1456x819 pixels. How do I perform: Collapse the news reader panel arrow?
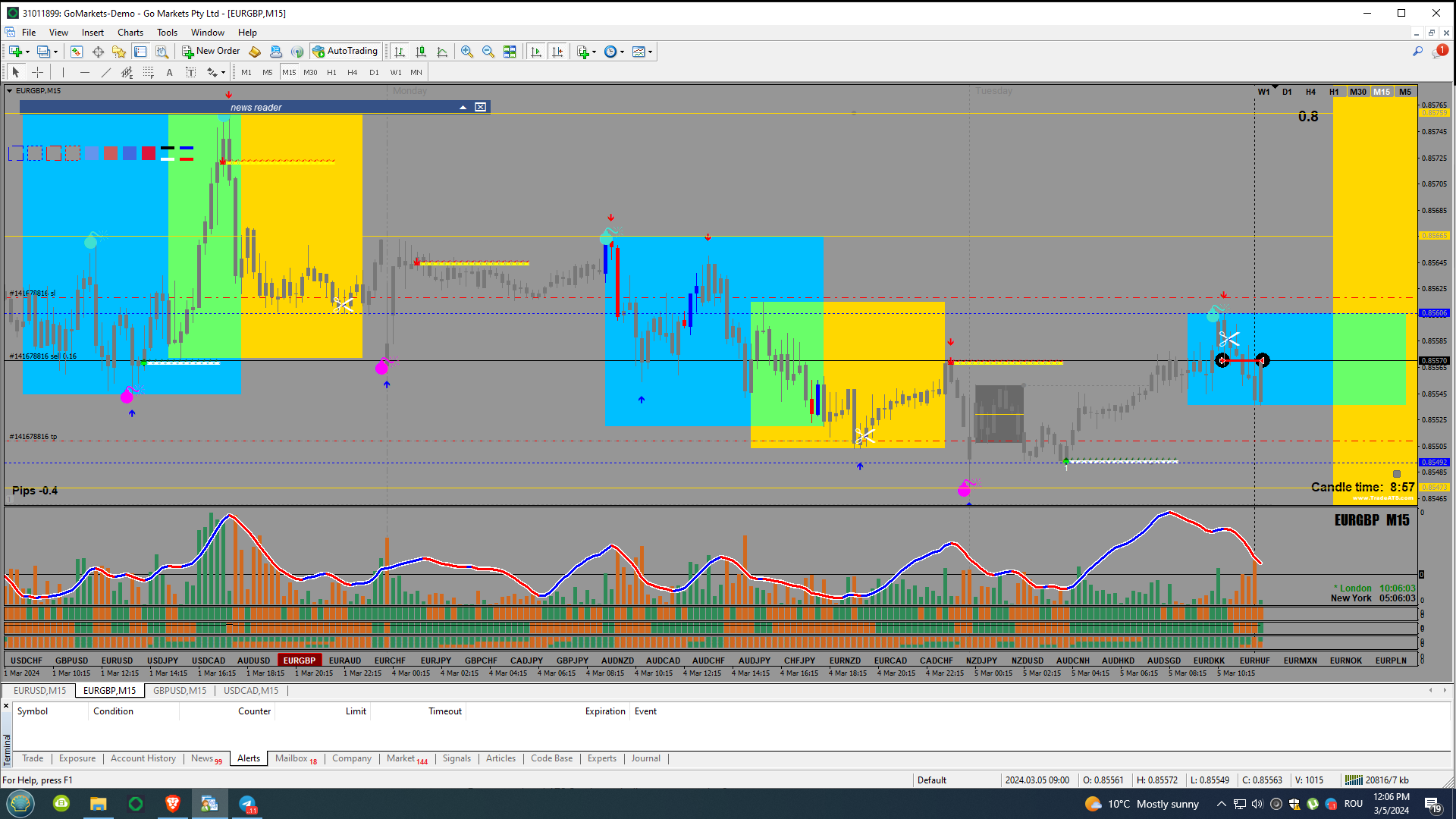[x=463, y=107]
